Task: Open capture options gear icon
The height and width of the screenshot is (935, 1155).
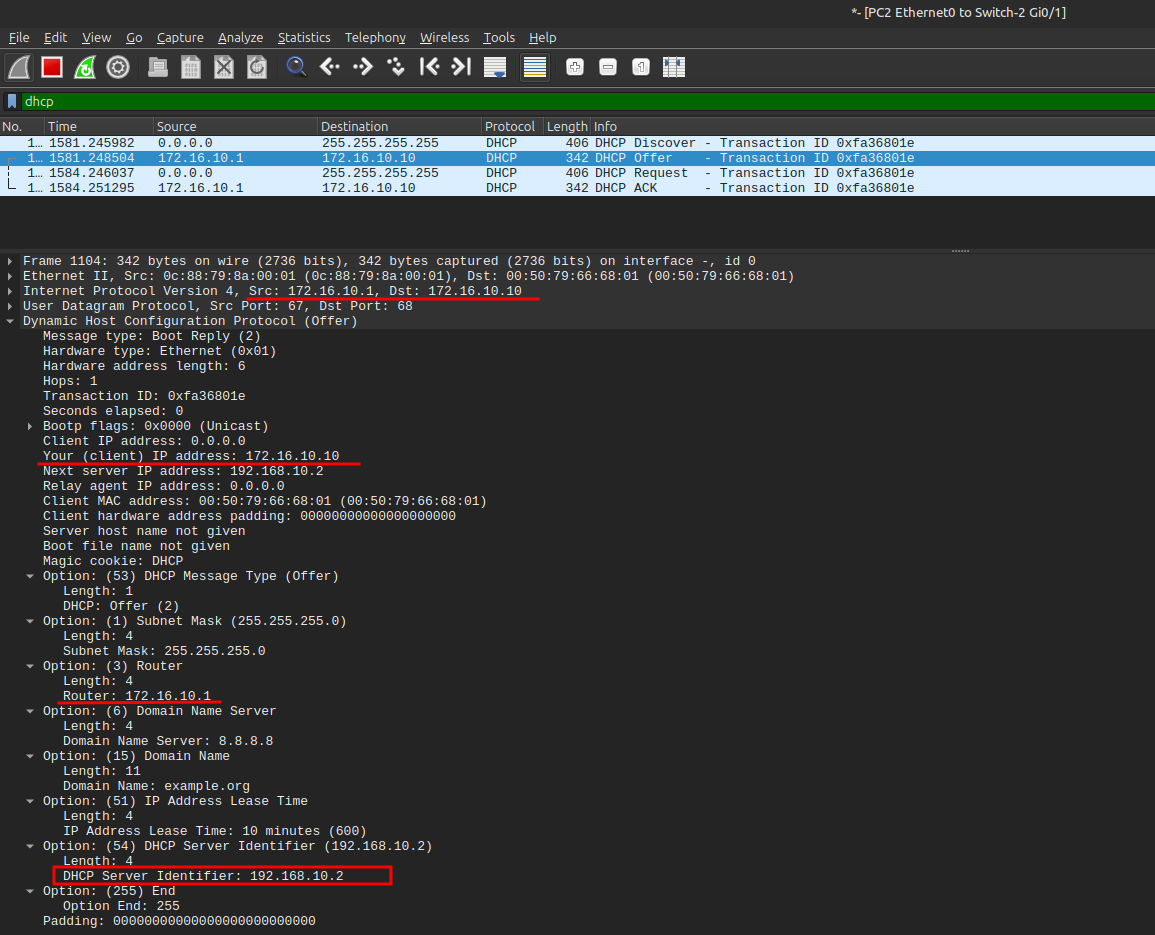Action: coord(118,68)
